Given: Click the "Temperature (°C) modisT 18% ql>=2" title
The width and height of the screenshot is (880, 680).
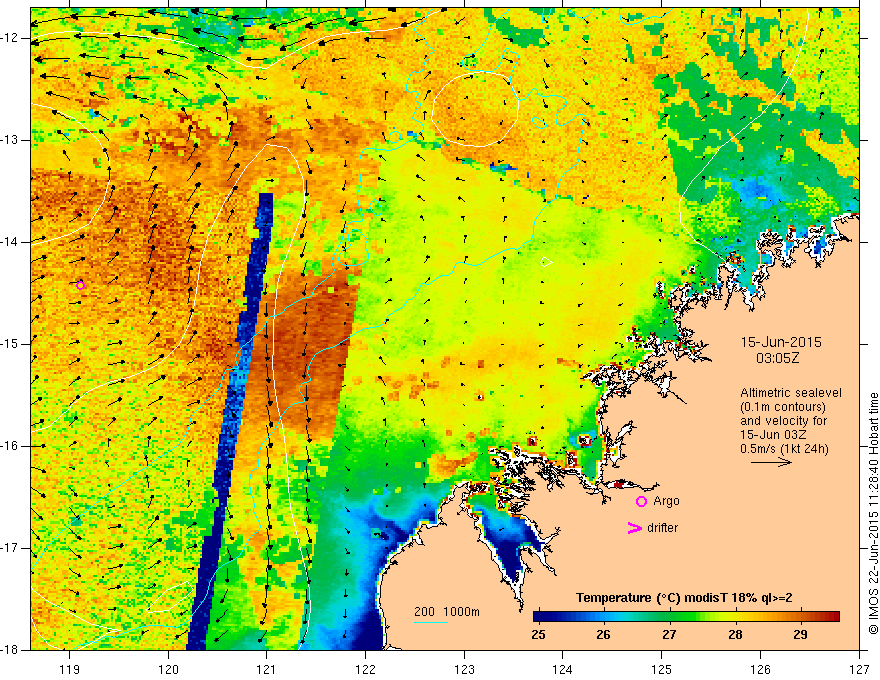Looking at the screenshot, I should tap(684, 598).
